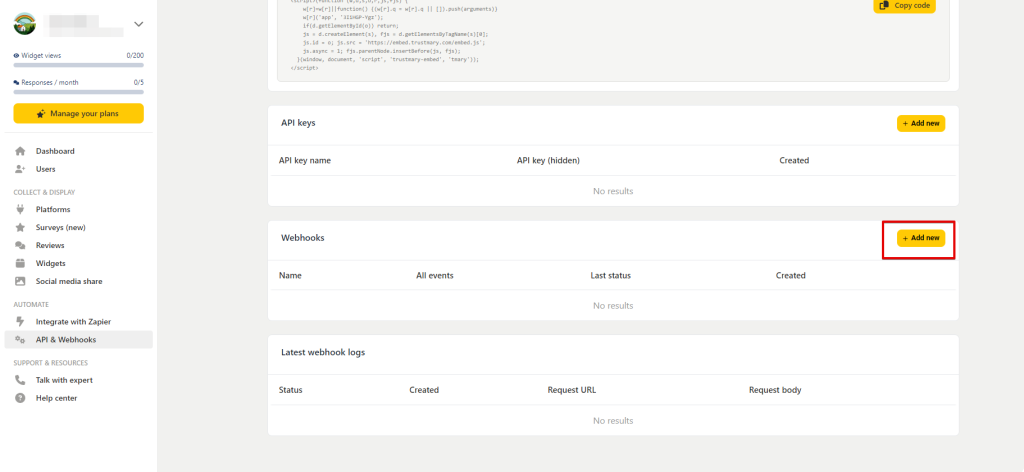Click the Users icon in sidebar
Image resolution: width=1024 pixels, height=472 pixels.
click(x=20, y=169)
